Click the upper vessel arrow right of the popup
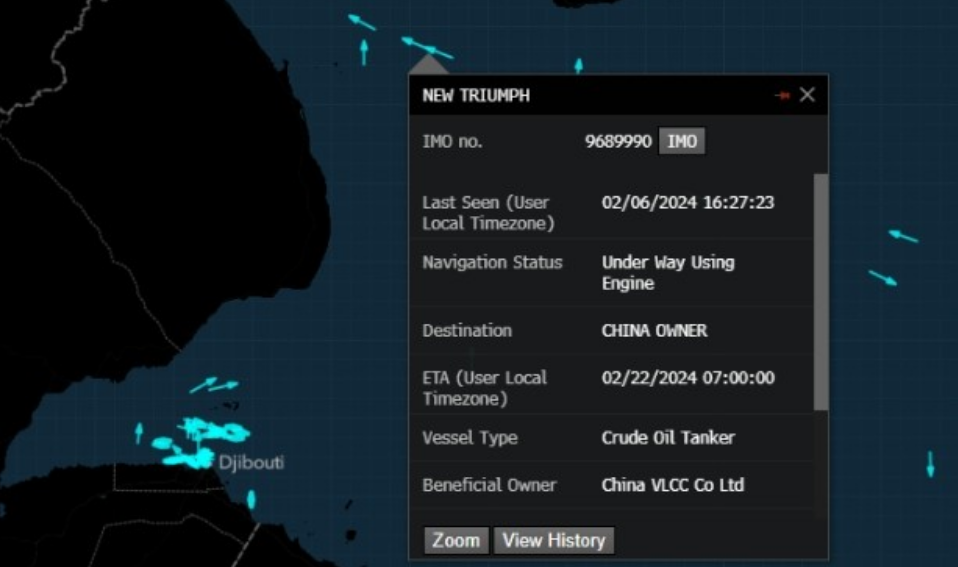This screenshot has width=958, height=567. (903, 236)
